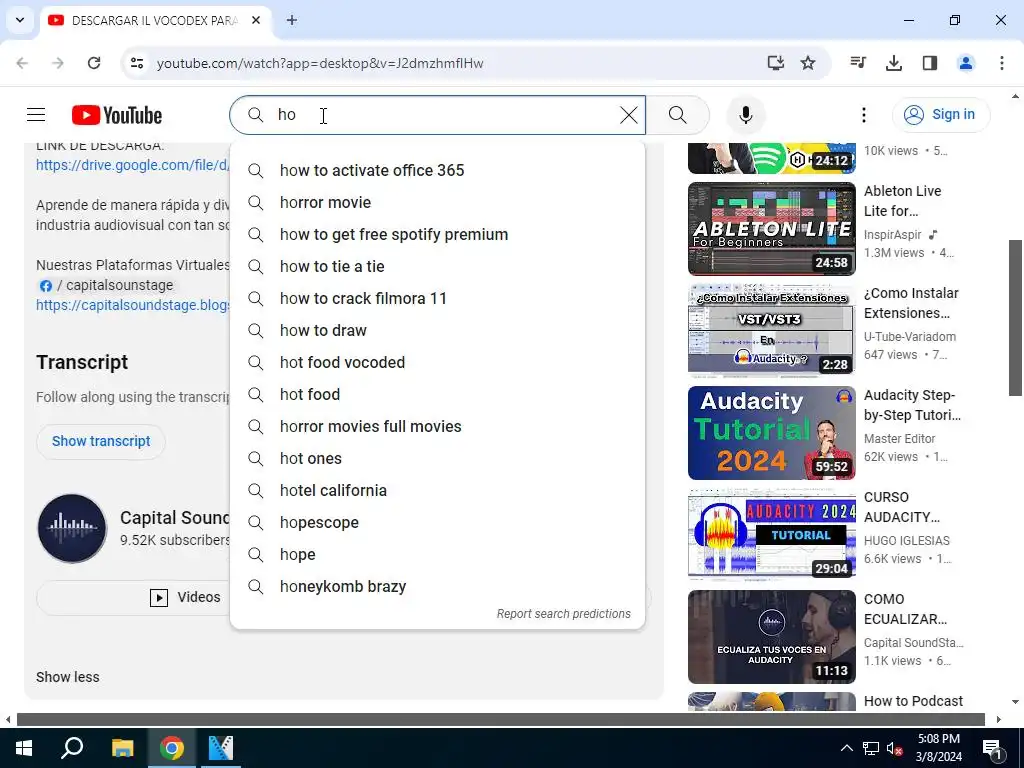Open the VST/VST3 Audacity extensions thumbnail
Viewport: 1024px width, 768px height.
(771, 330)
